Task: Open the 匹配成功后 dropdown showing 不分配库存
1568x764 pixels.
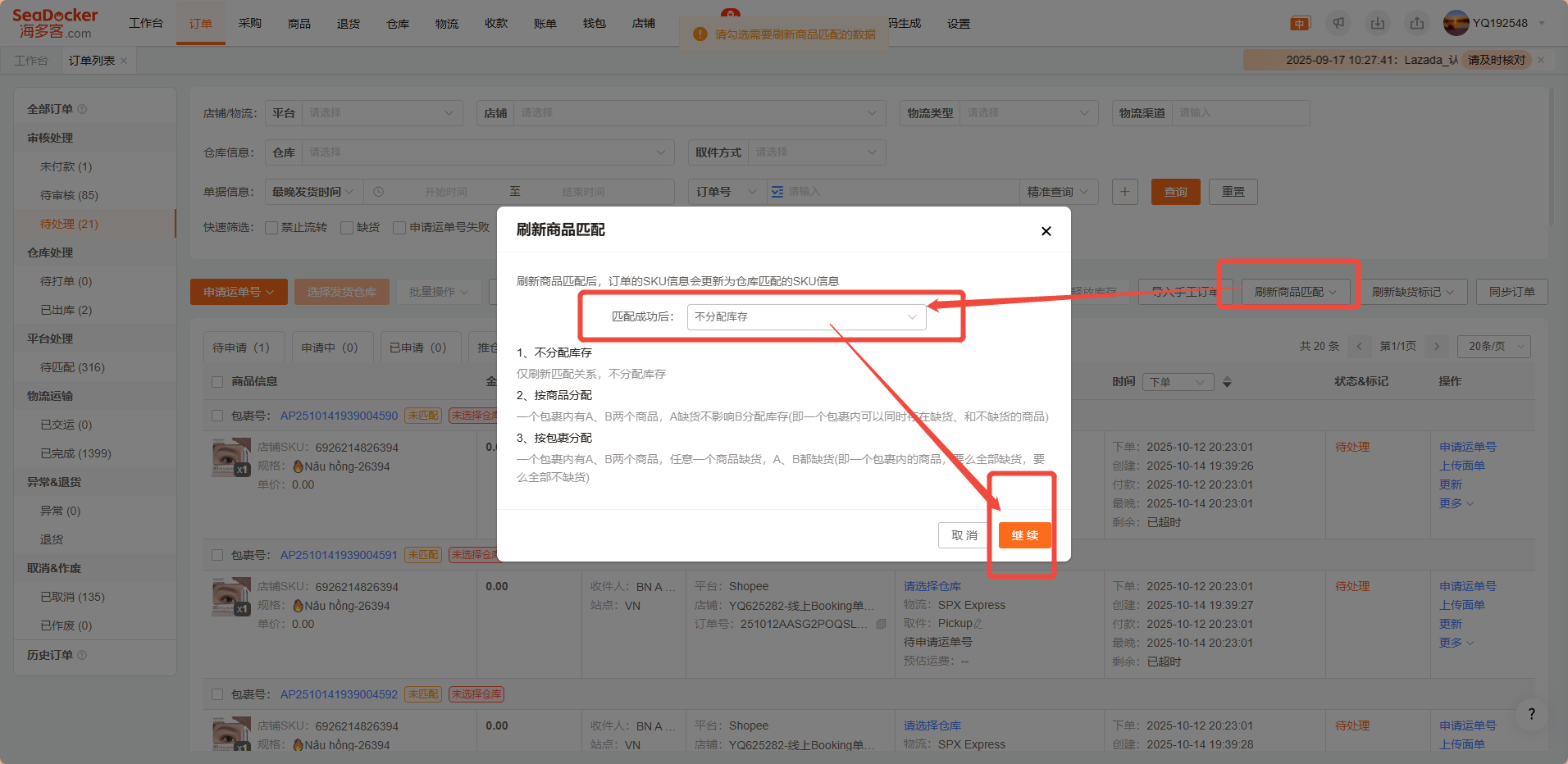Action: point(806,317)
